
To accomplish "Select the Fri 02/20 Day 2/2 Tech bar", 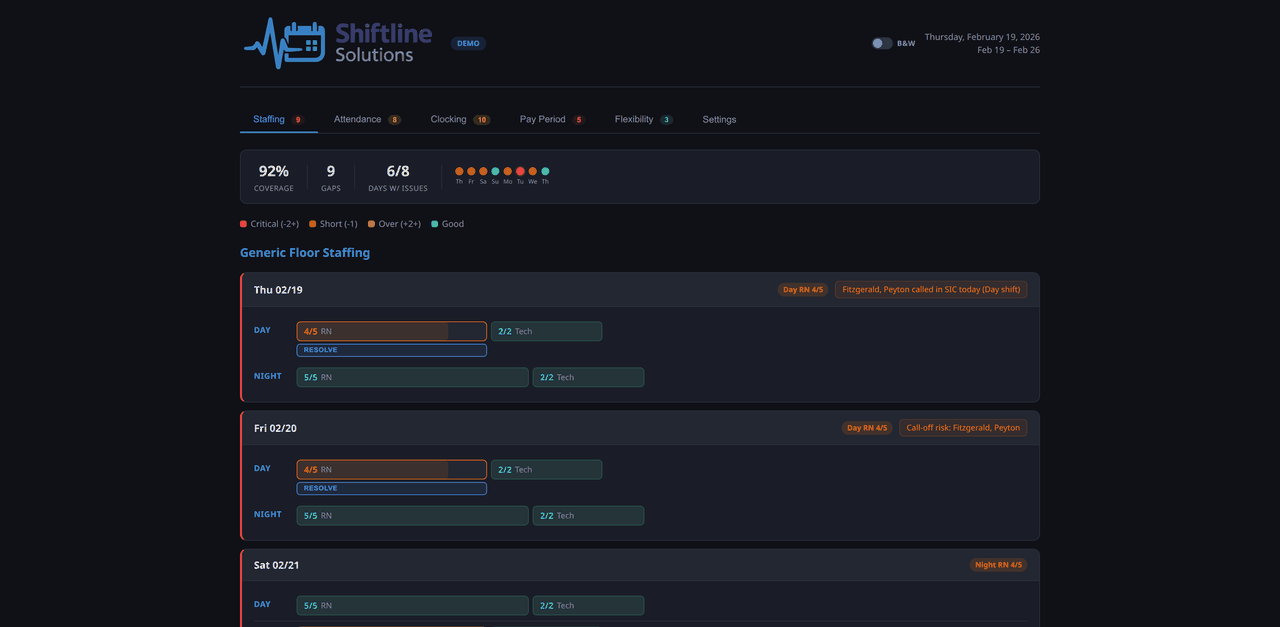I will (x=546, y=469).
